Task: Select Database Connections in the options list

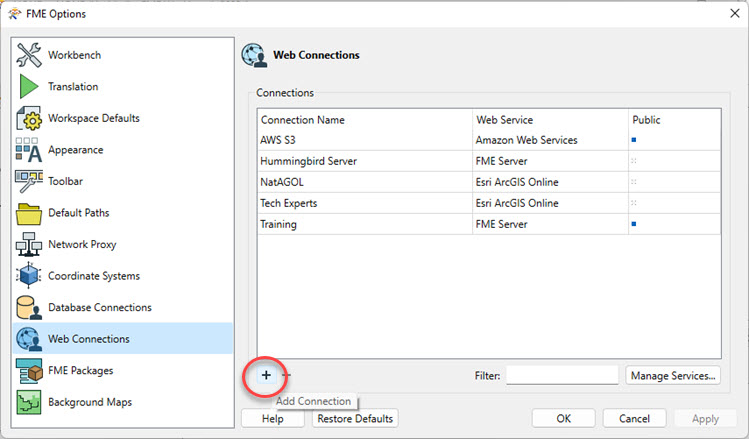Action: pyautogui.click(x=123, y=307)
